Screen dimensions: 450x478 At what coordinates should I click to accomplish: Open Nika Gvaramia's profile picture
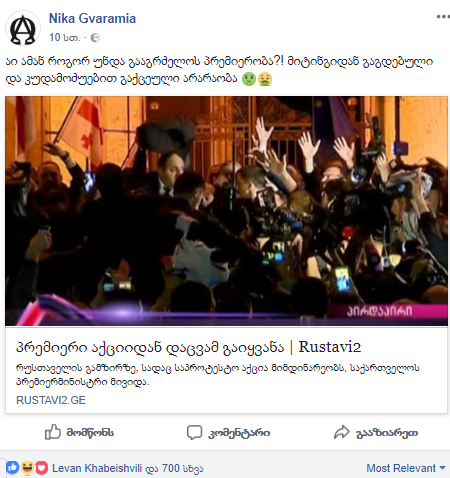click(23, 28)
